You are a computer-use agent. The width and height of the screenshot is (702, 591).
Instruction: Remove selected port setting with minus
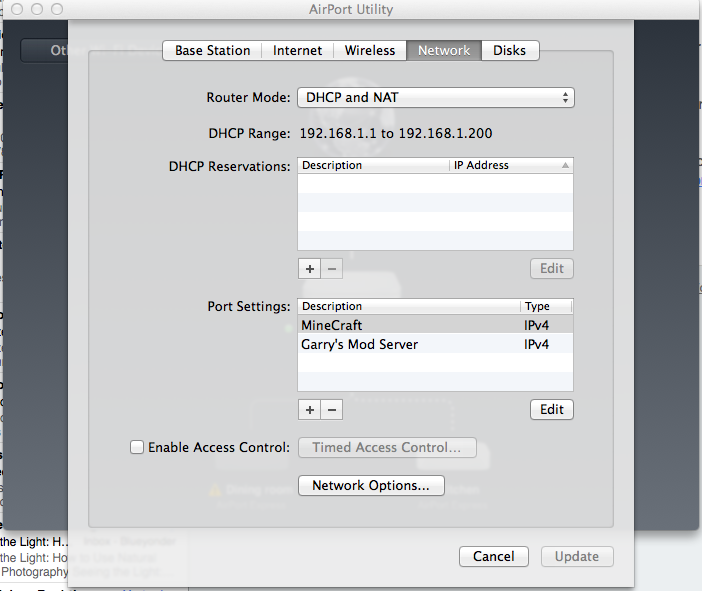pos(332,410)
